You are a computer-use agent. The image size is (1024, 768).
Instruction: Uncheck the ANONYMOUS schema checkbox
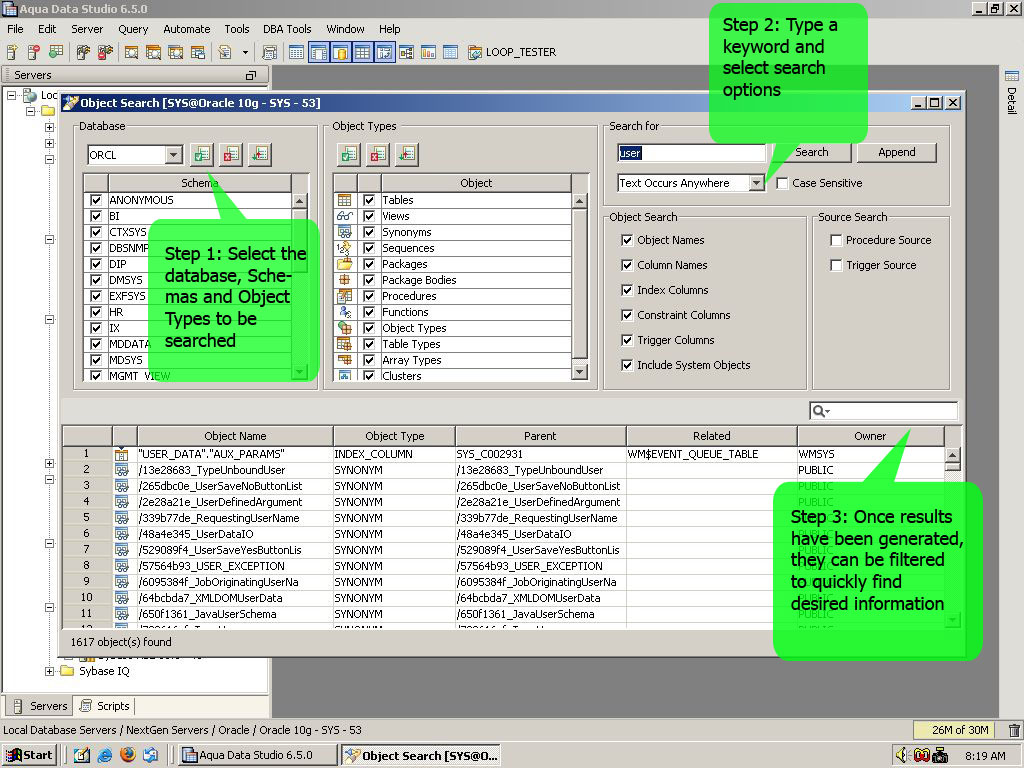96,200
